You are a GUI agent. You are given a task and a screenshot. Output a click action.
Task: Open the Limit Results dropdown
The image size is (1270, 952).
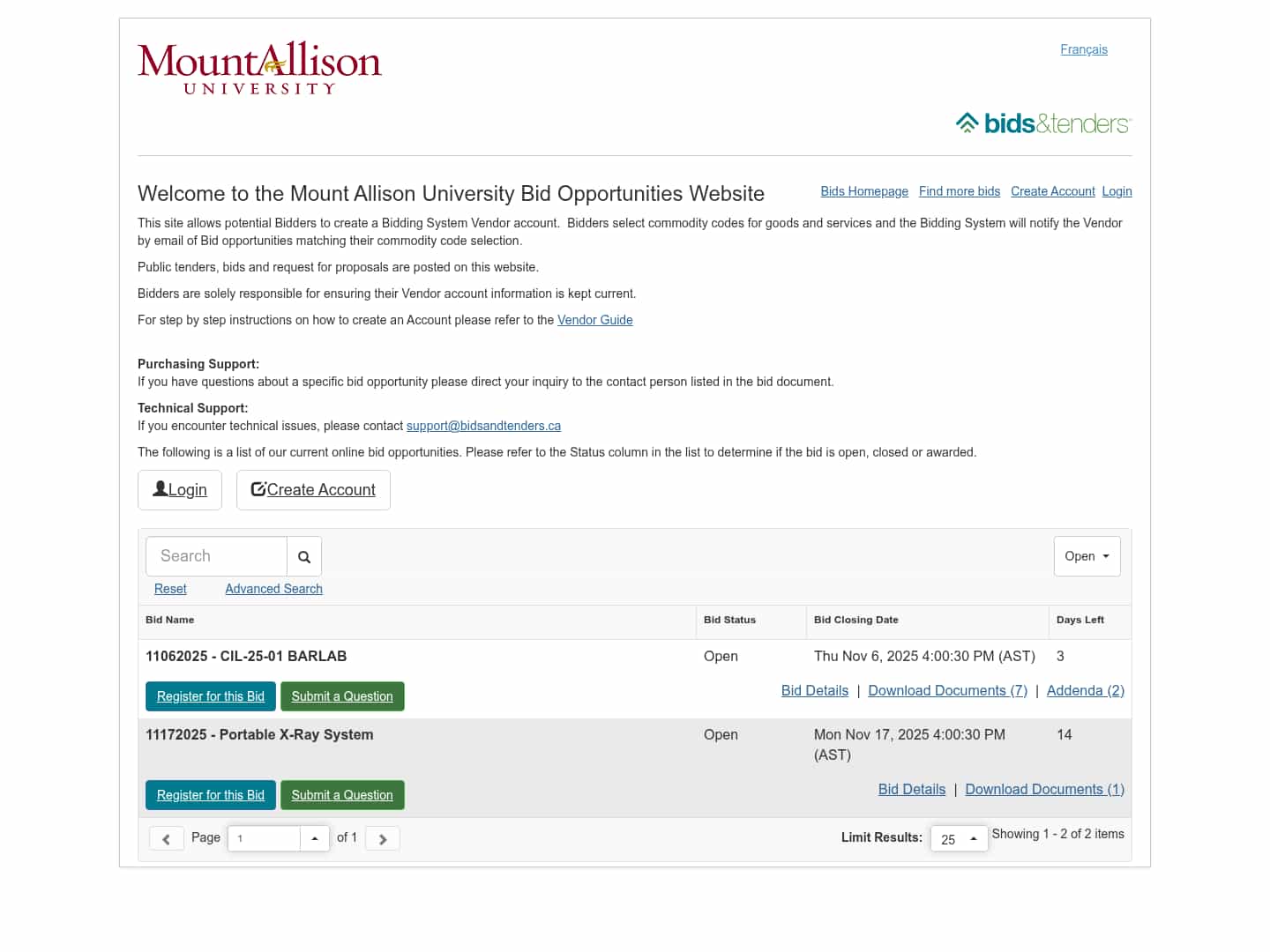pos(959,838)
